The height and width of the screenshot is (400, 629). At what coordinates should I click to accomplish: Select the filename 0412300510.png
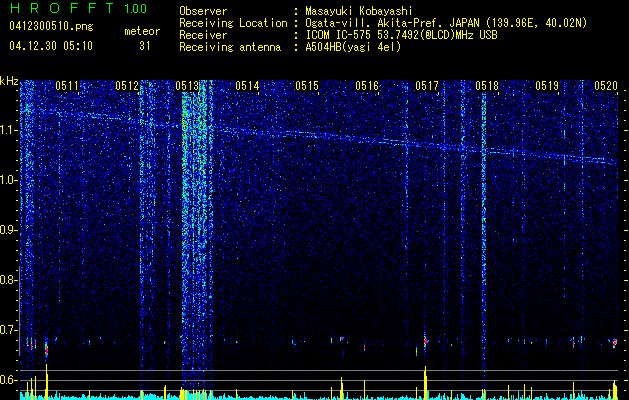point(51,26)
